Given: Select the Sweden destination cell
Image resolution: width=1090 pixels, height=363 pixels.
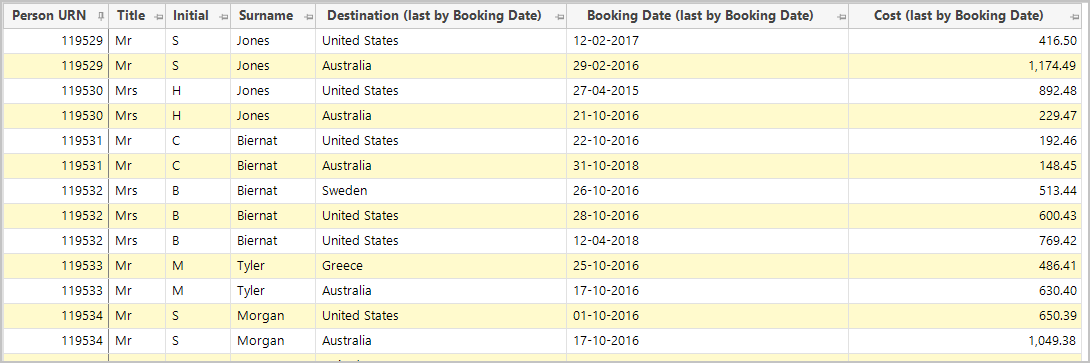Looking at the screenshot, I should (x=441, y=191).
